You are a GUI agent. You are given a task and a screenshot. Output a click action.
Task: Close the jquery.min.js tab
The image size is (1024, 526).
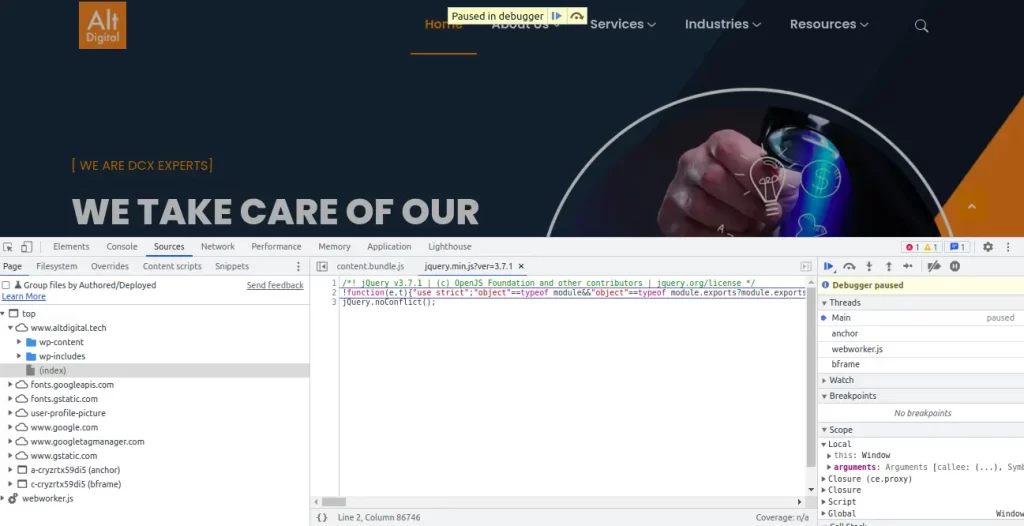[x=521, y=267]
